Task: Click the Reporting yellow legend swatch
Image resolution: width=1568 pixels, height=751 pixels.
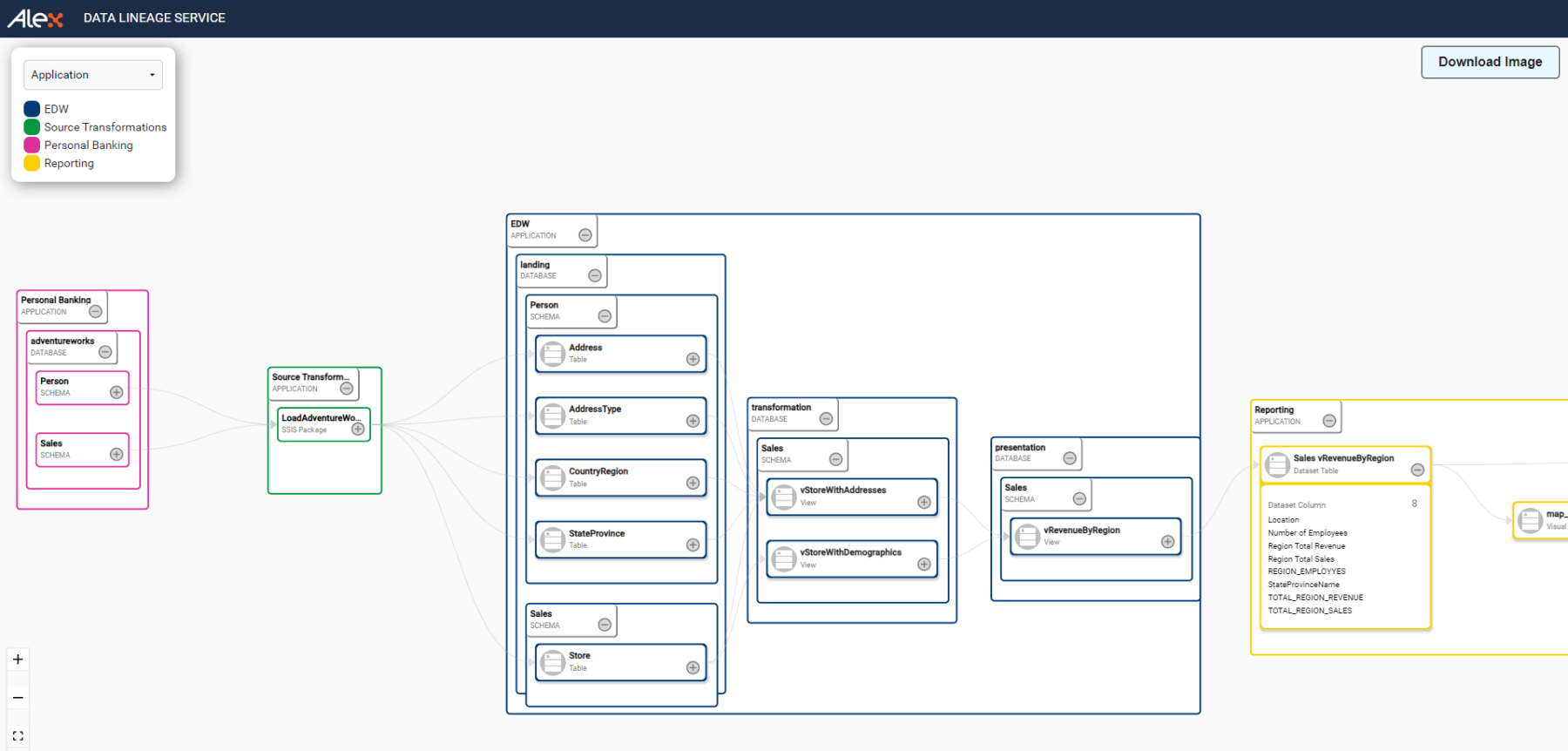Action: pos(32,163)
